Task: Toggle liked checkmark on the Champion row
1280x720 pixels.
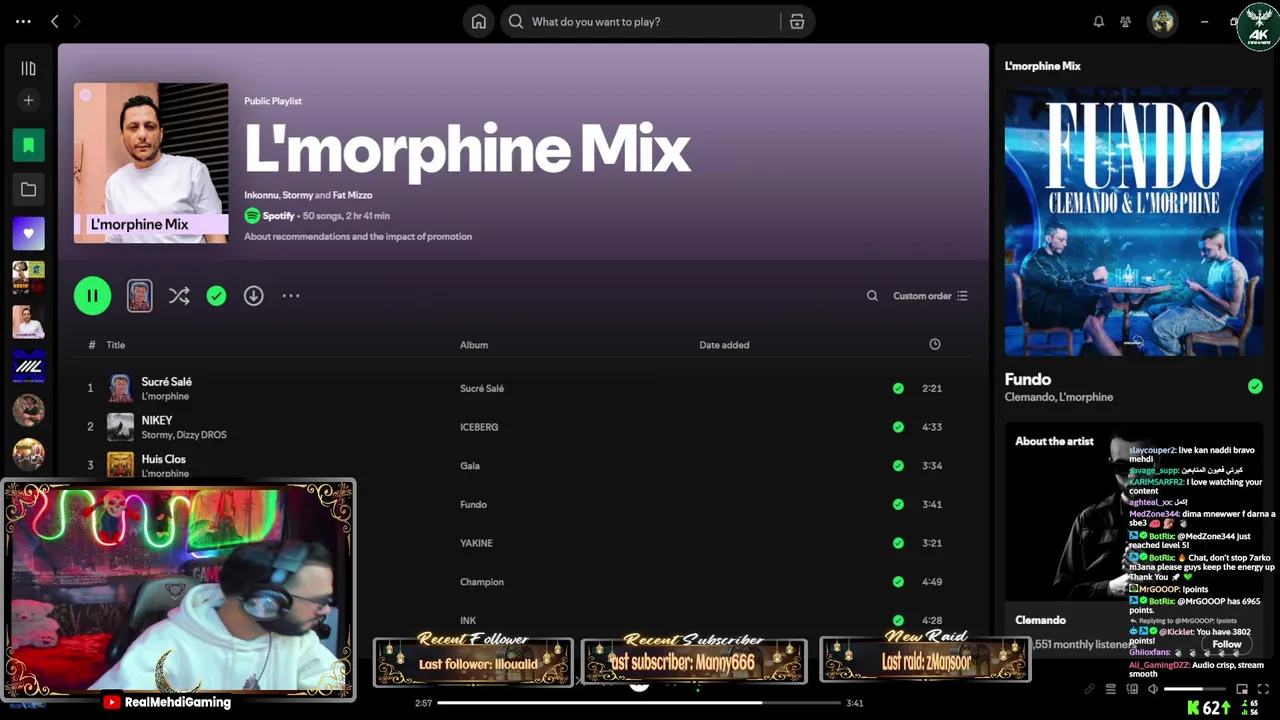Action: [x=898, y=582]
